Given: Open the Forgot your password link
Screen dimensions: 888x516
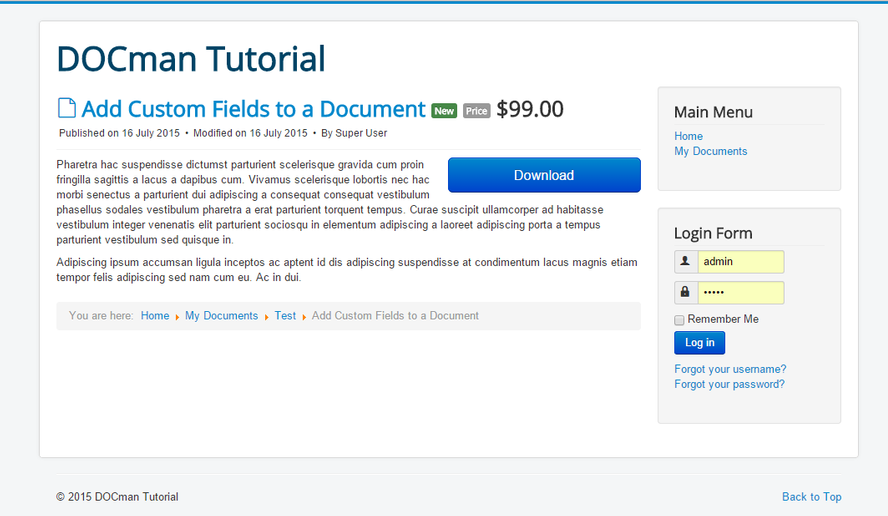Looking at the screenshot, I should tap(729, 384).
